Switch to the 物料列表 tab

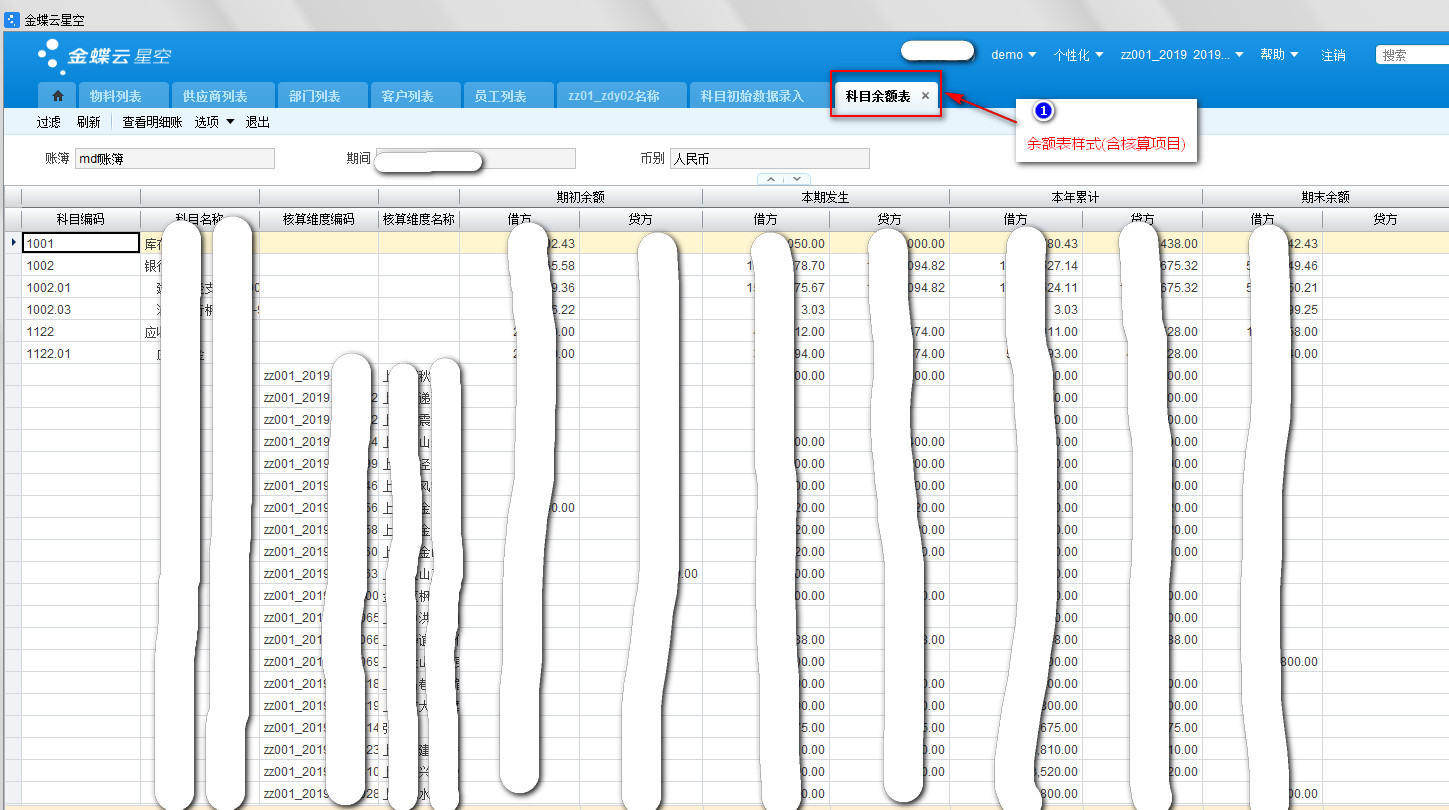click(115, 96)
